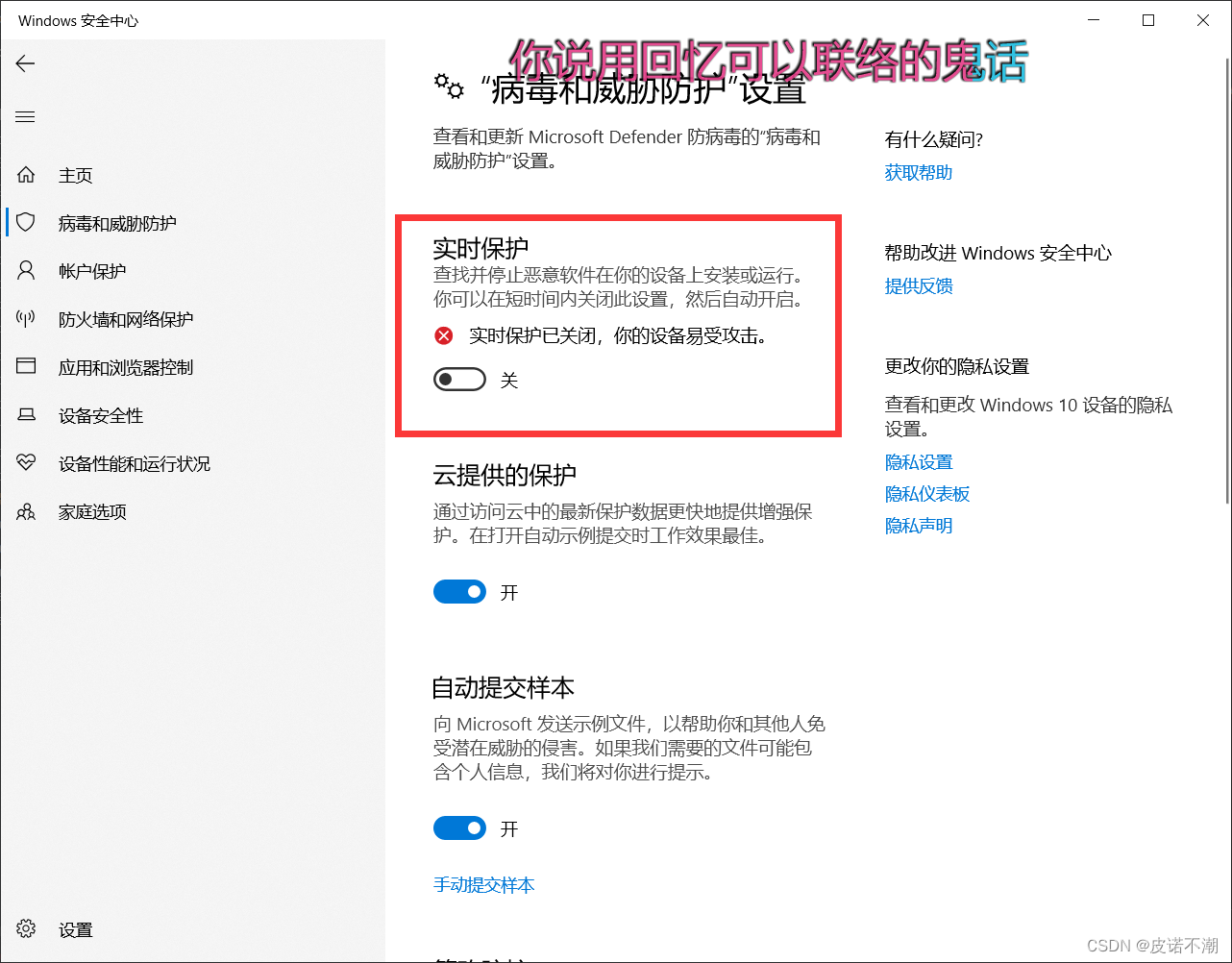Click the gears icon beside the page title
This screenshot has height=963, width=1232.
(x=449, y=87)
